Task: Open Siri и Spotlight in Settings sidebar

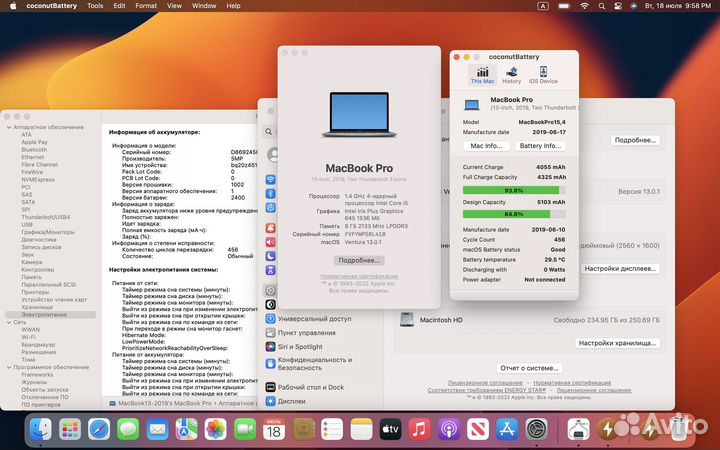Action: (x=294, y=347)
